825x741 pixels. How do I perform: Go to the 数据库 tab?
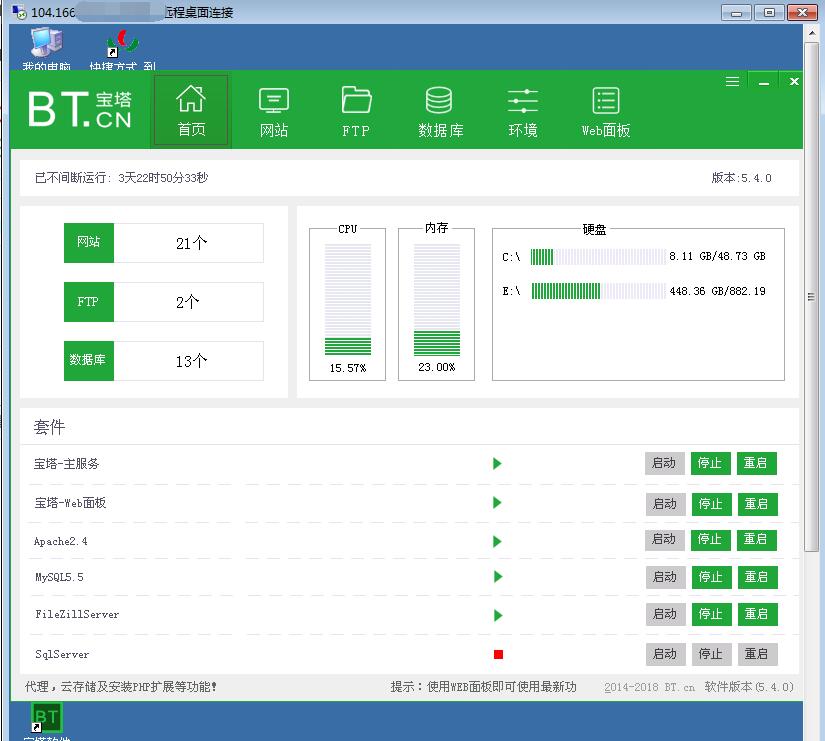point(440,112)
